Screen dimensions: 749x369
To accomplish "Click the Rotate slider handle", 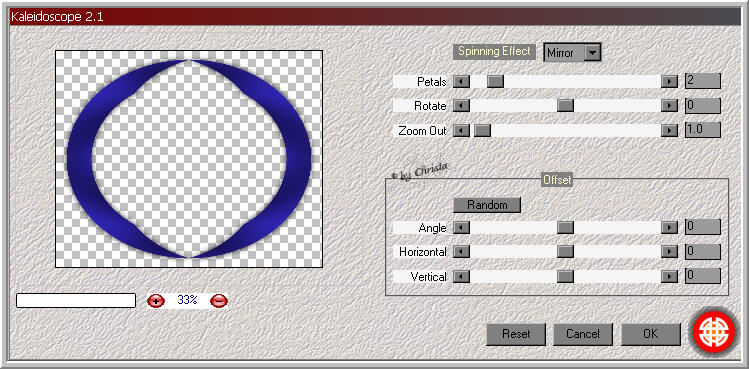I will (x=565, y=105).
